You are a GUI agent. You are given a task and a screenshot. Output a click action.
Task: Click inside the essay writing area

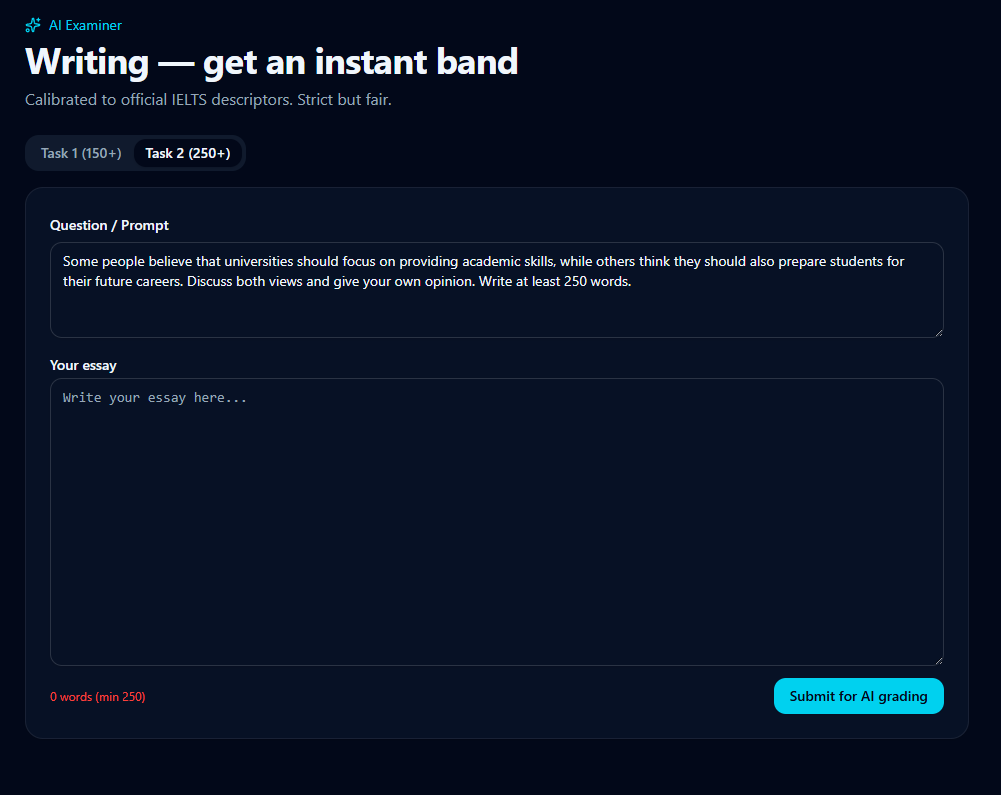point(497,522)
